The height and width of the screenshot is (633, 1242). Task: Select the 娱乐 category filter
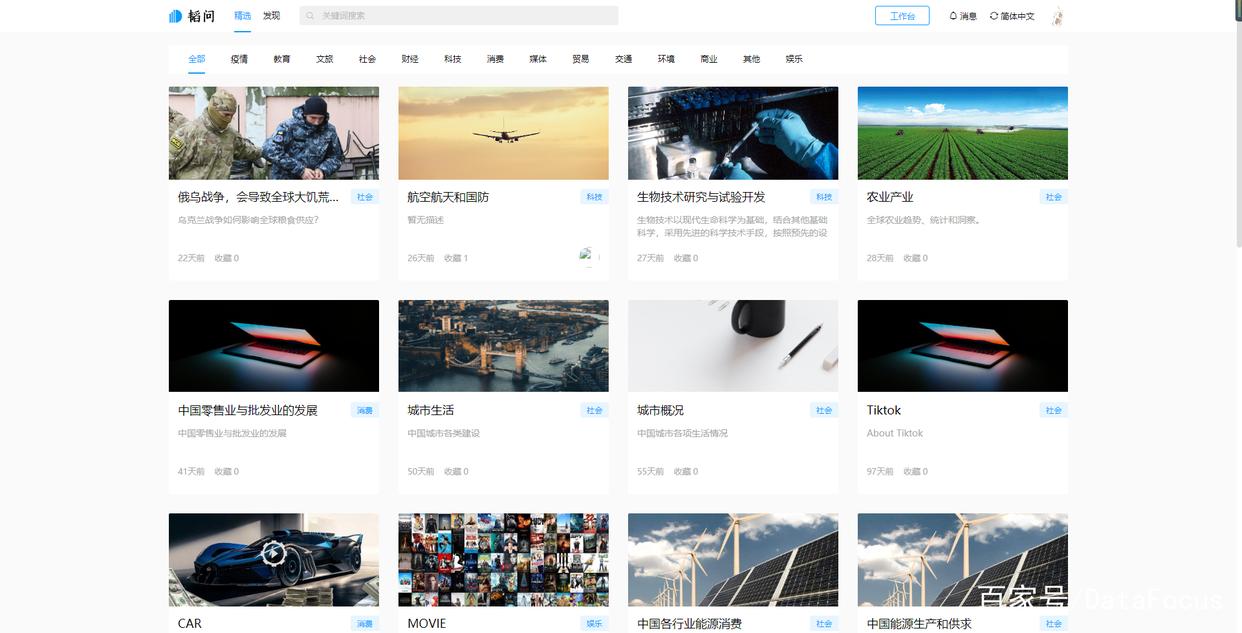(x=793, y=59)
